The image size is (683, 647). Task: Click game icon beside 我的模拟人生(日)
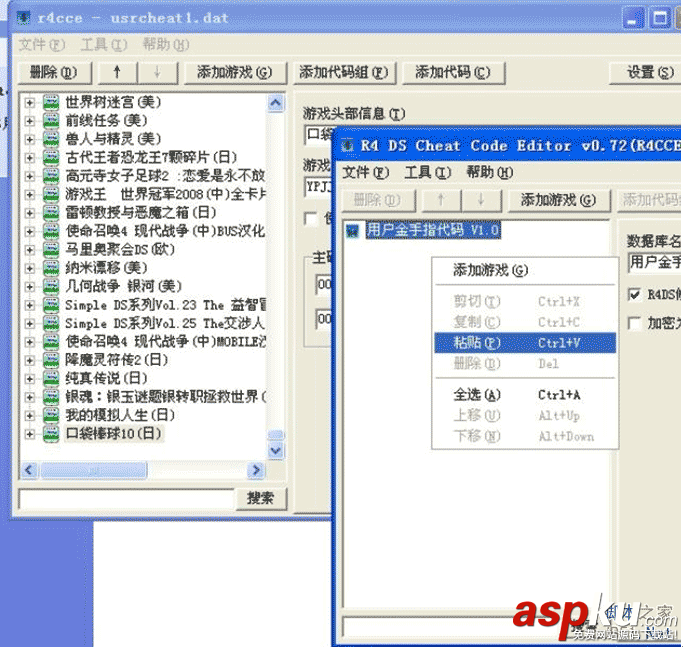51,415
